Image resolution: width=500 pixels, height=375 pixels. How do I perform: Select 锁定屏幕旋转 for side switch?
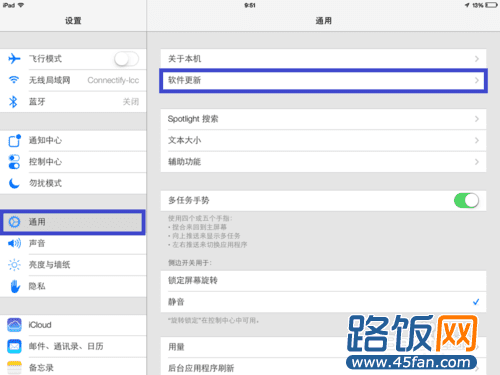tap(323, 281)
